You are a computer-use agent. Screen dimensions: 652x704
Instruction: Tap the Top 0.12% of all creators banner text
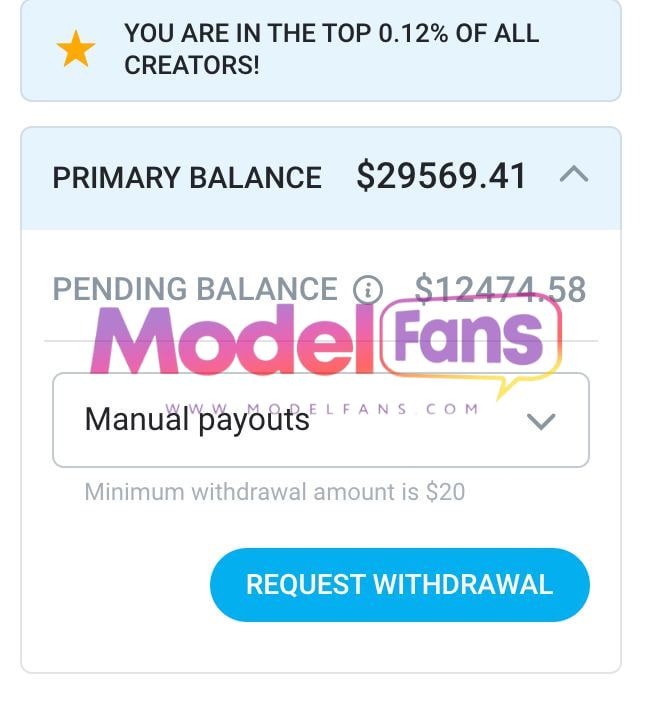pos(331,49)
